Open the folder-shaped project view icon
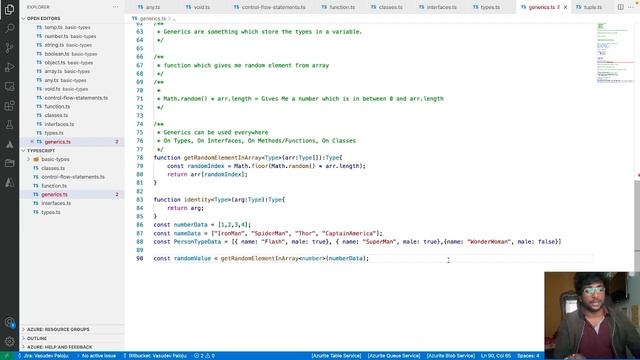This screenshot has height=360, width=640. point(9,163)
